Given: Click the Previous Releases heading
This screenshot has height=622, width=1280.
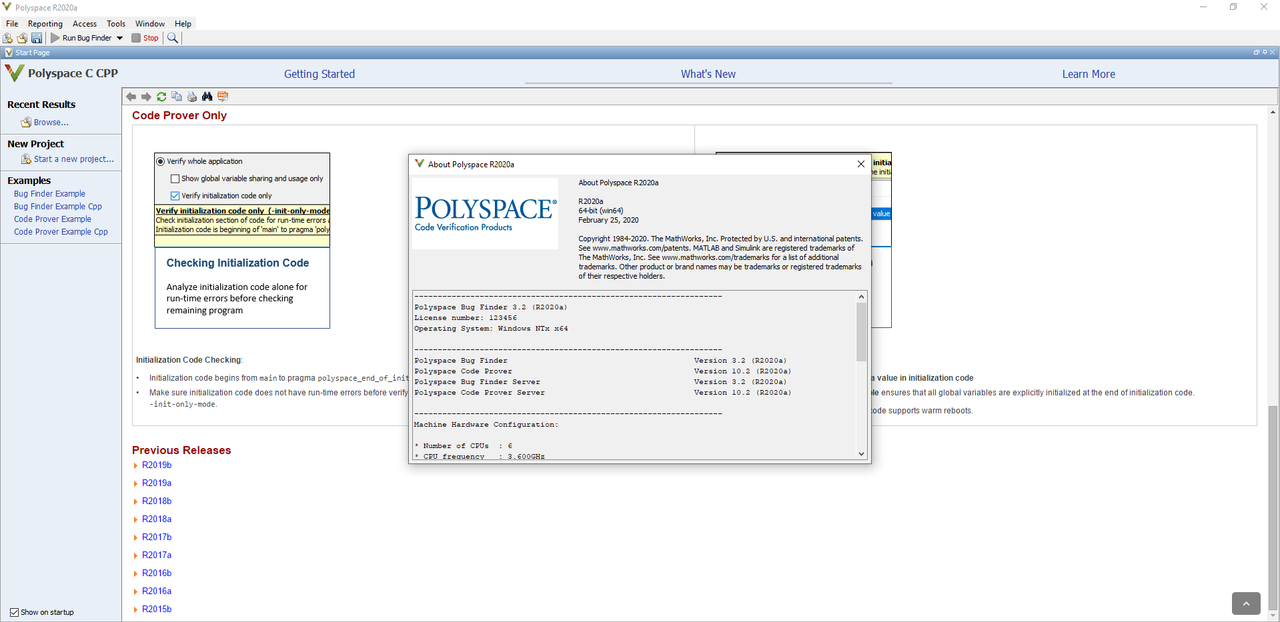Looking at the screenshot, I should 182,450.
